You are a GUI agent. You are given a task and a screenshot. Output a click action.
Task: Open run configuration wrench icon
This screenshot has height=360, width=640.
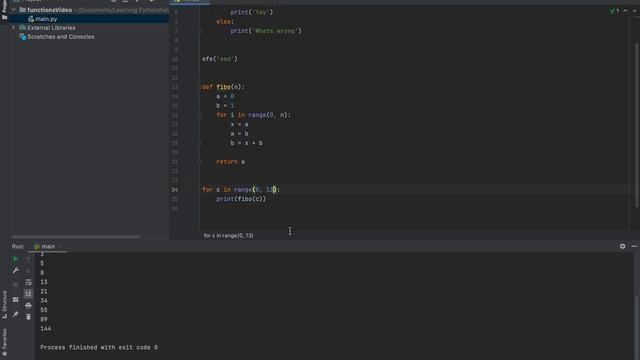pos(16,270)
